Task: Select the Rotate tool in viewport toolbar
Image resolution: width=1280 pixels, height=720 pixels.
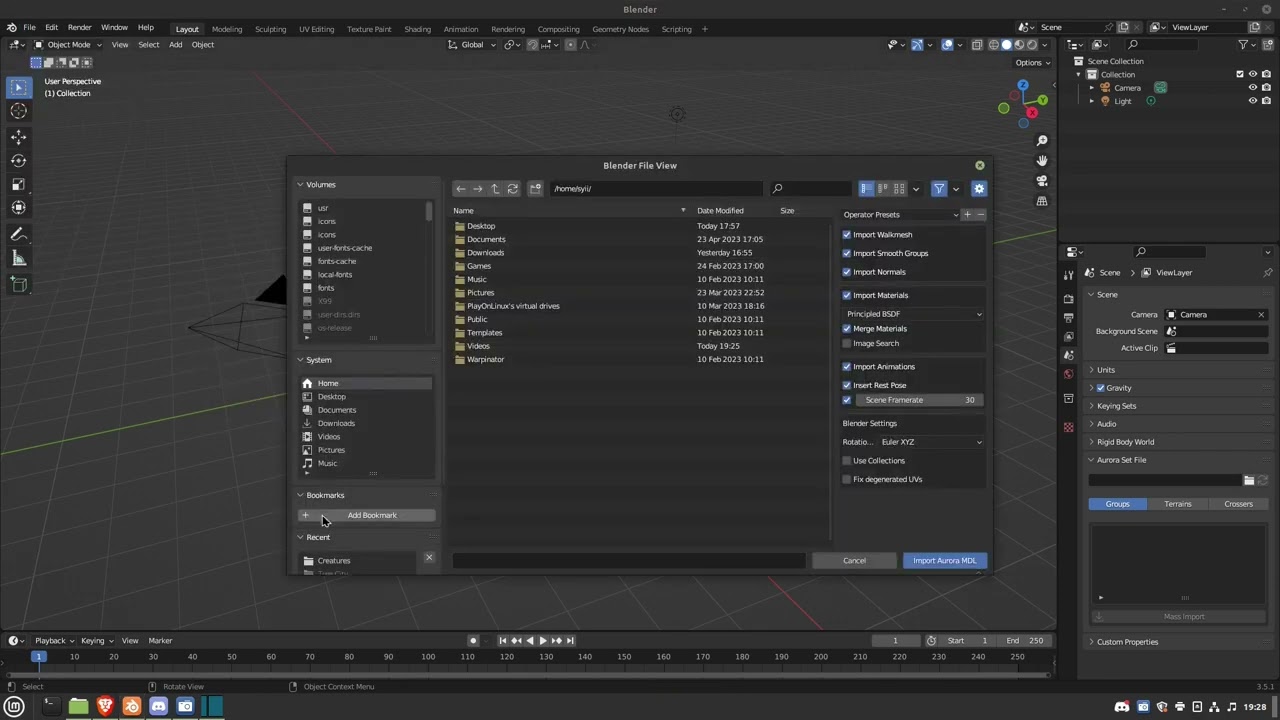Action: (x=19, y=160)
